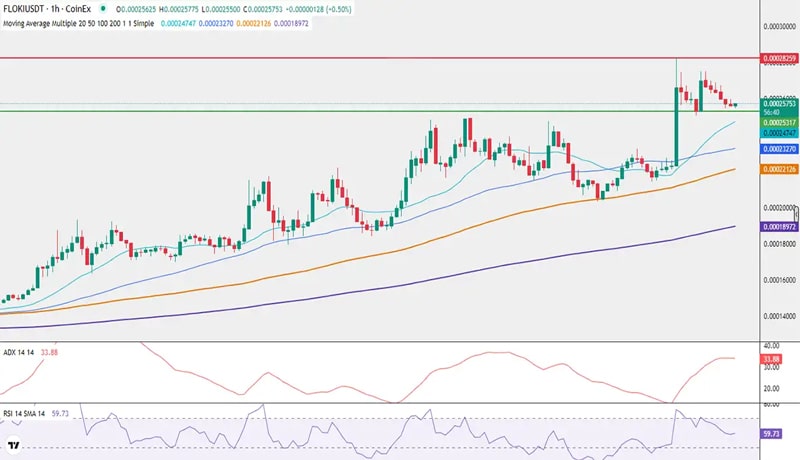Click the RSI value 59.73 in the RSI legend

(x=60, y=414)
